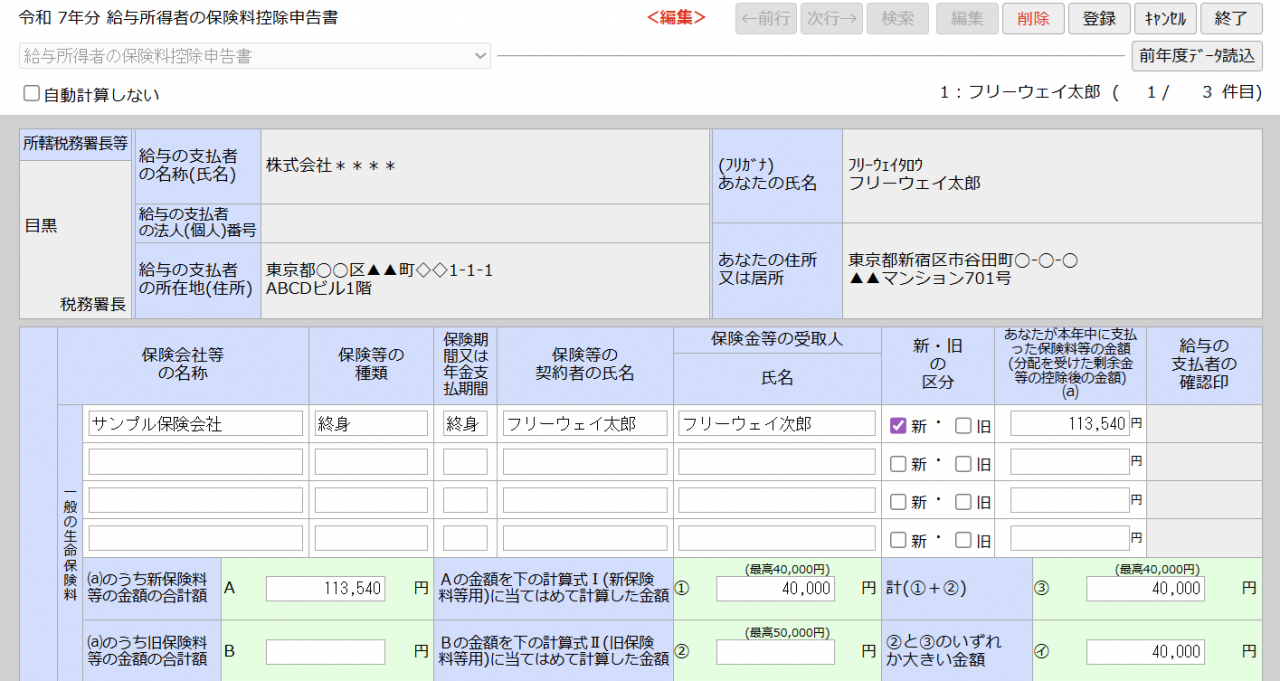Click the 登録 (Register) button
The image size is (1280, 681).
click(1098, 18)
